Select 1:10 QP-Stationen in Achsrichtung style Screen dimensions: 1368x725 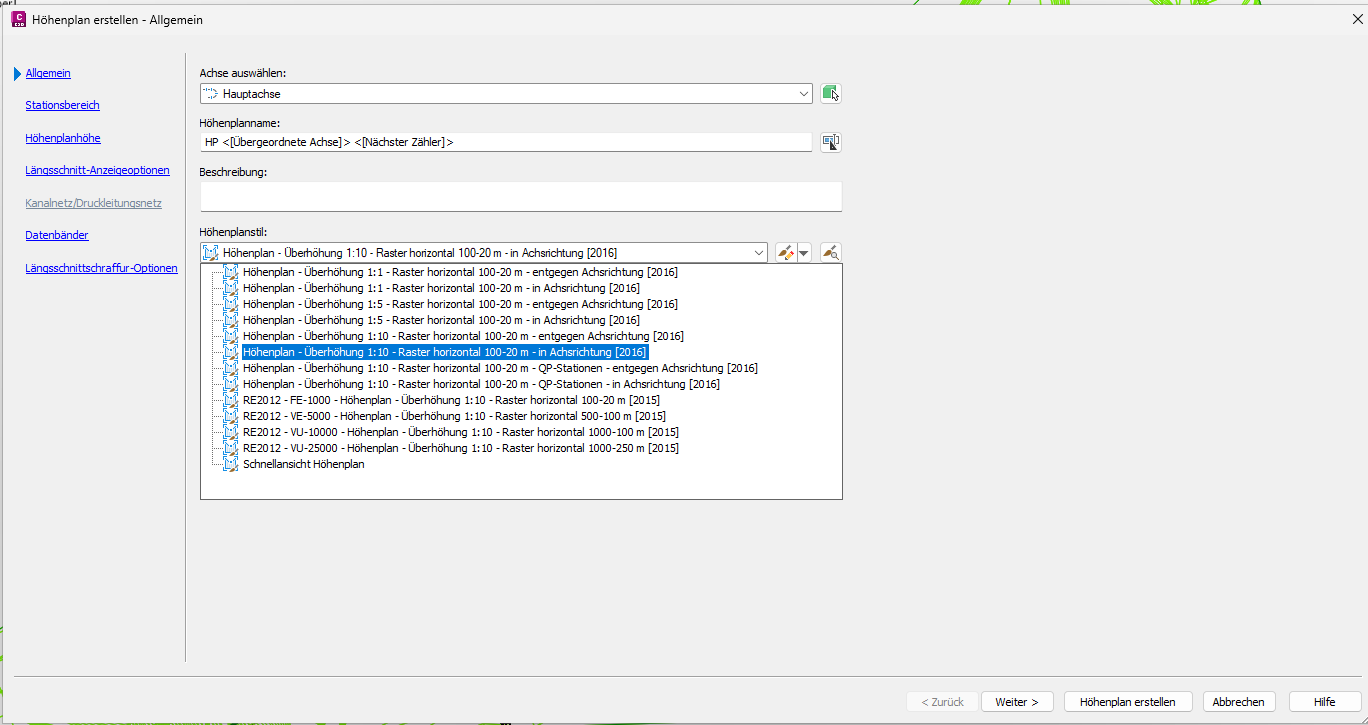point(481,384)
